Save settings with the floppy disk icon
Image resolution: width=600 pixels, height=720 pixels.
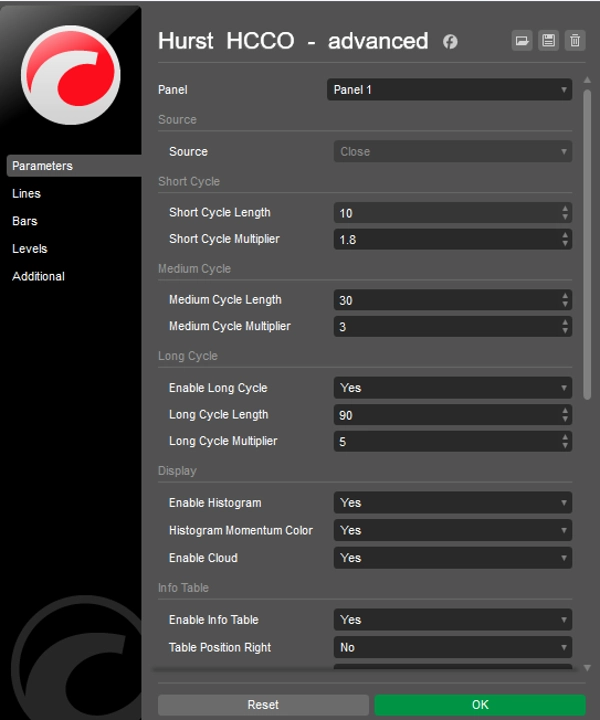[549, 40]
